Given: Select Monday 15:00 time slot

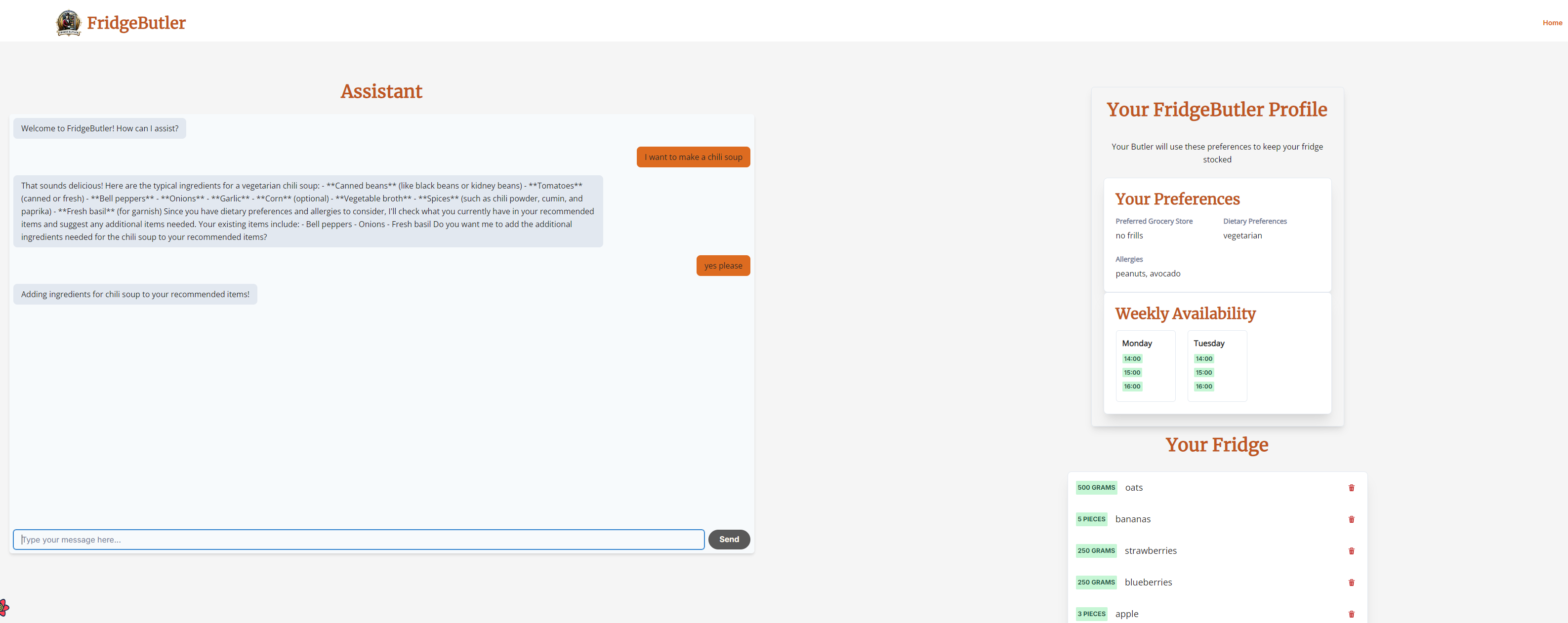Looking at the screenshot, I should [1132, 372].
